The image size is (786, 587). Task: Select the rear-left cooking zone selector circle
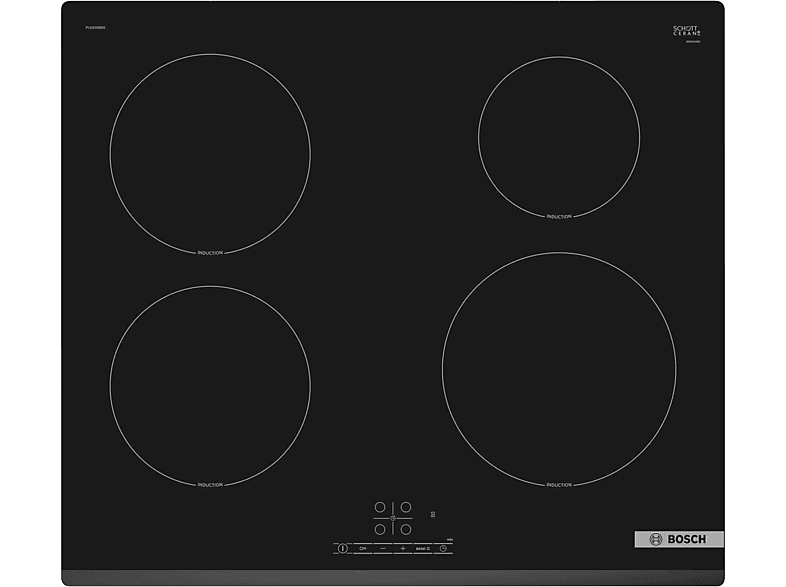380,507
